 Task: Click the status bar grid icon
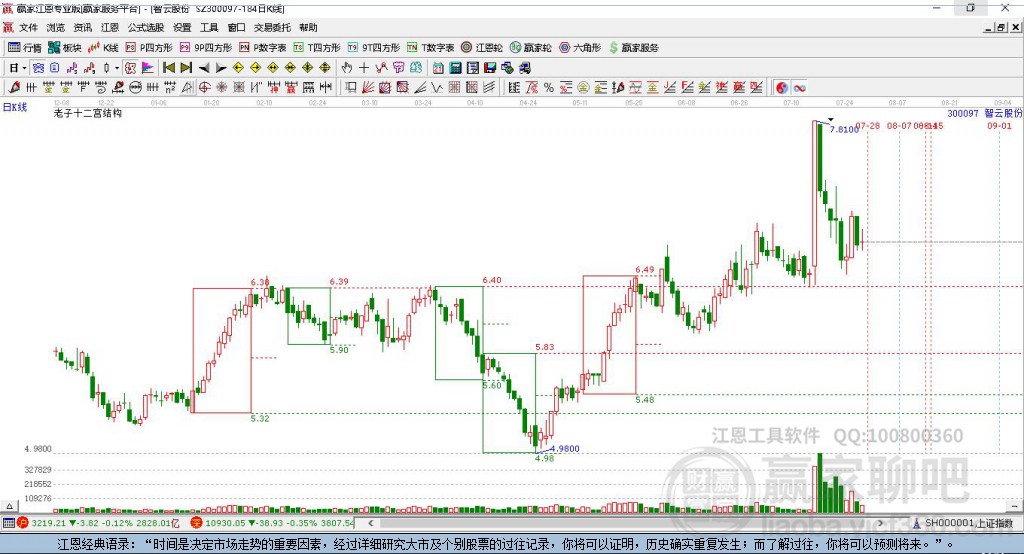8,523
